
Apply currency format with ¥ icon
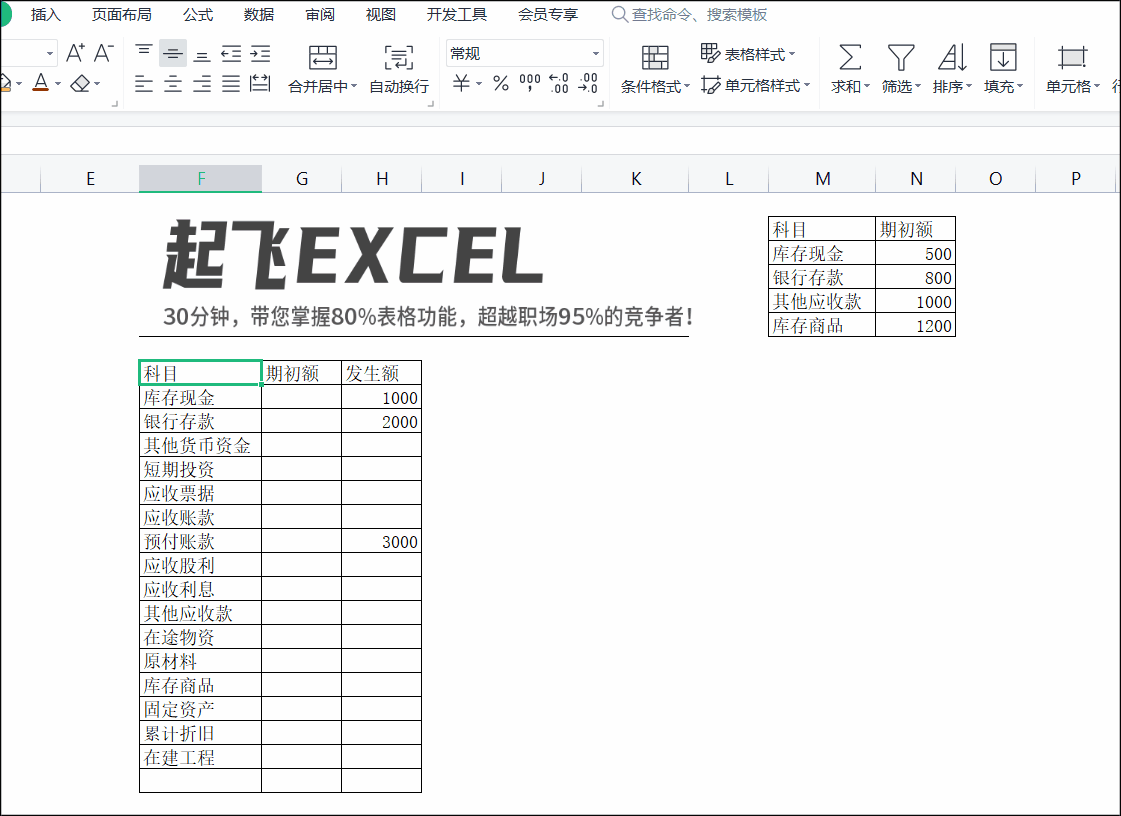click(x=461, y=84)
